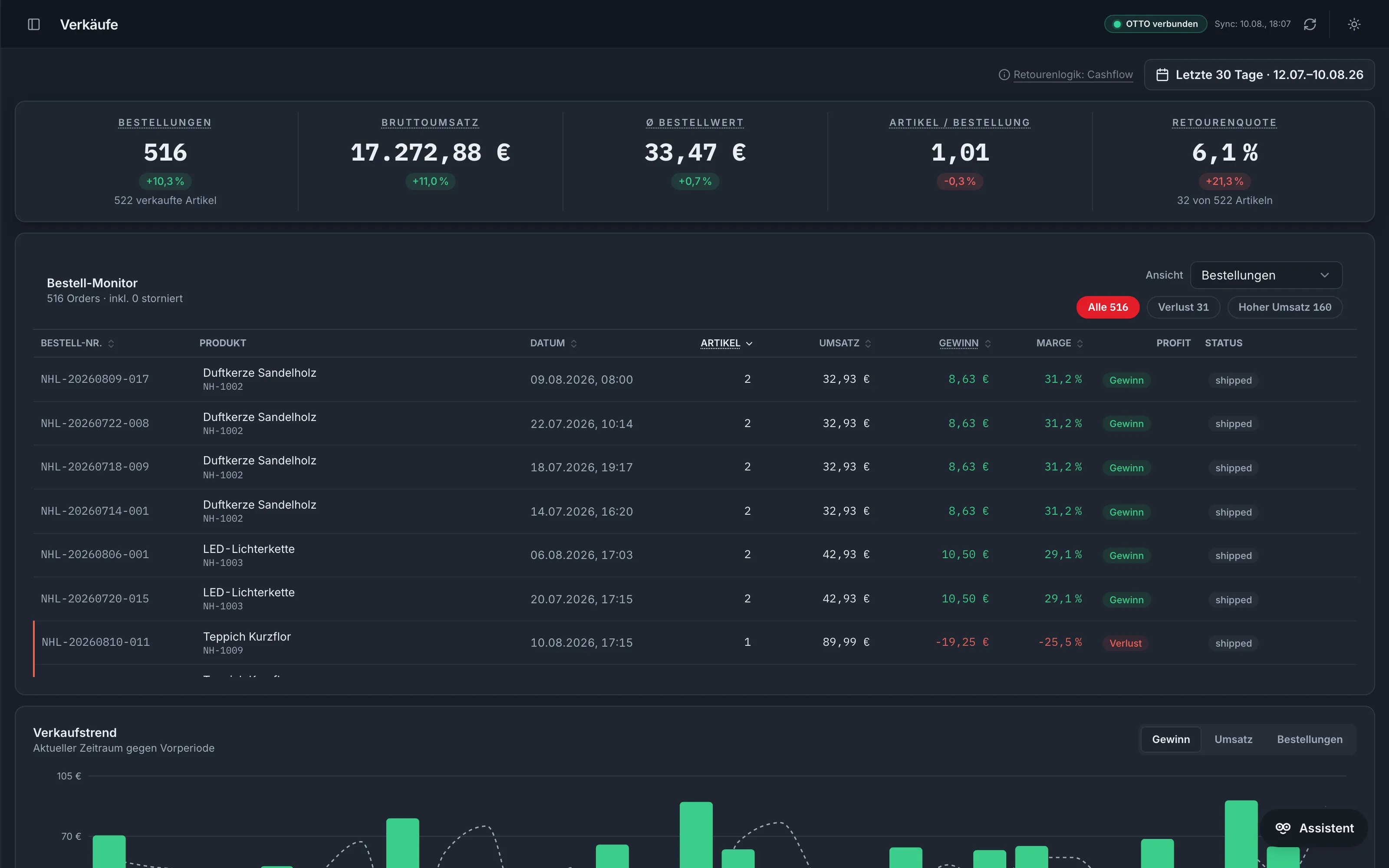Select the Alle 516 filter chip
The height and width of the screenshot is (868, 1389).
tap(1108, 307)
